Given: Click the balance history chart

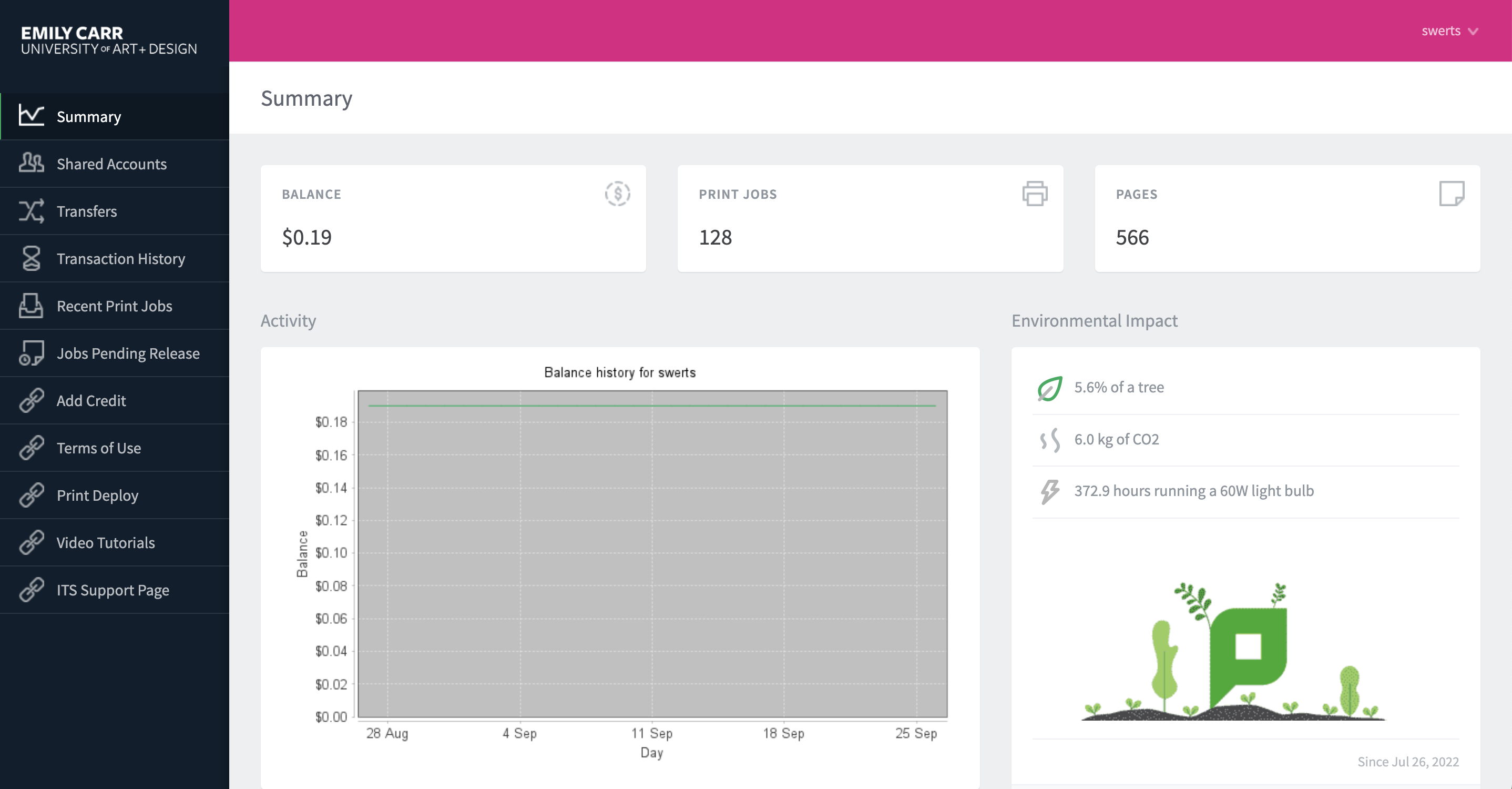Looking at the screenshot, I should [x=651, y=553].
